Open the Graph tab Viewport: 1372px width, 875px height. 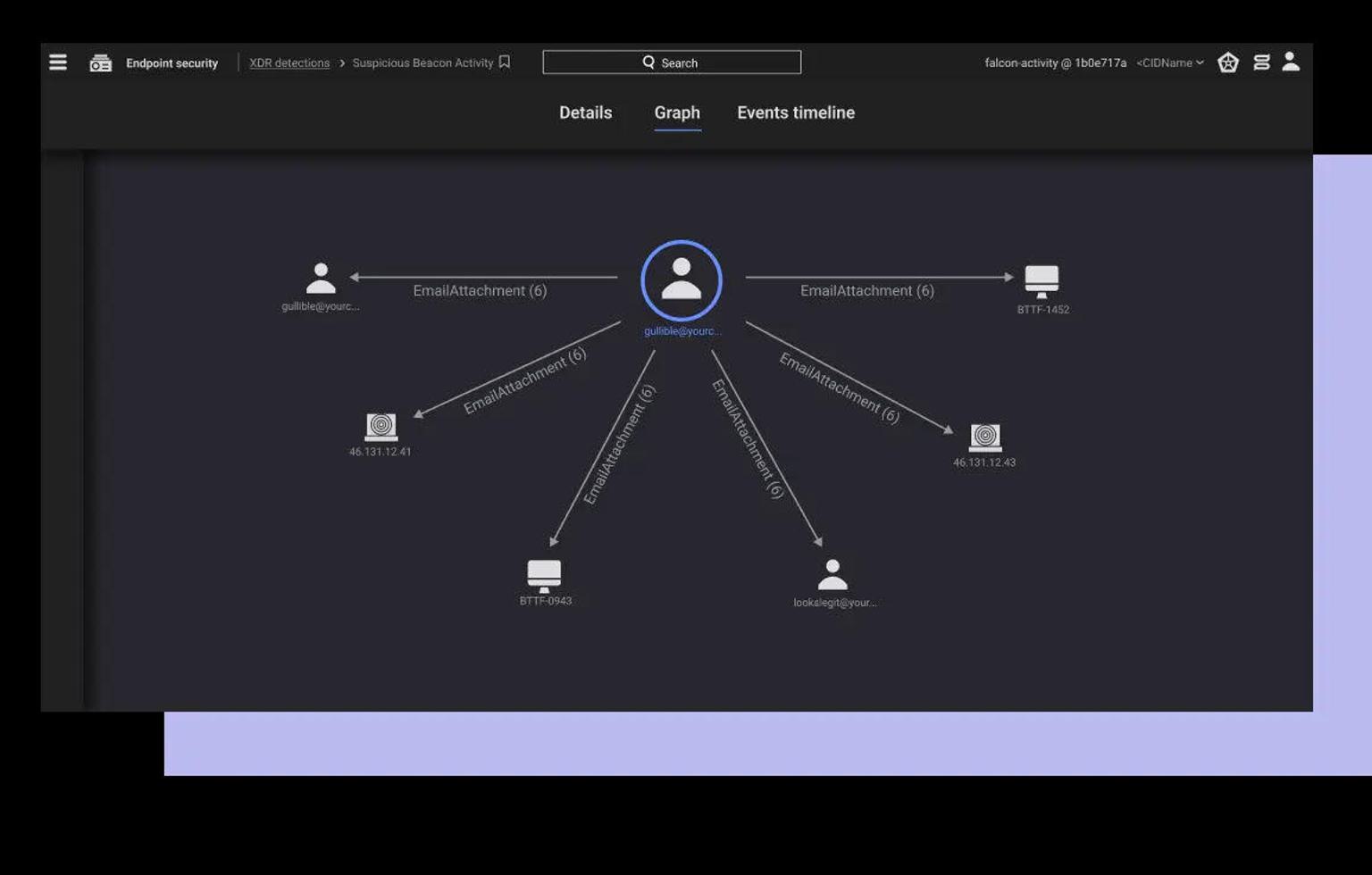pyautogui.click(x=677, y=113)
